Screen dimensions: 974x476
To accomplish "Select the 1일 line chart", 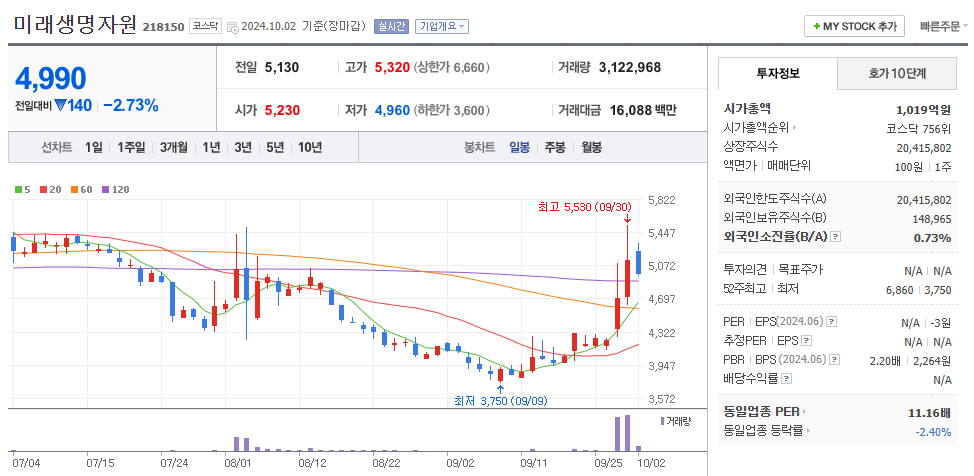I will [94, 147].
